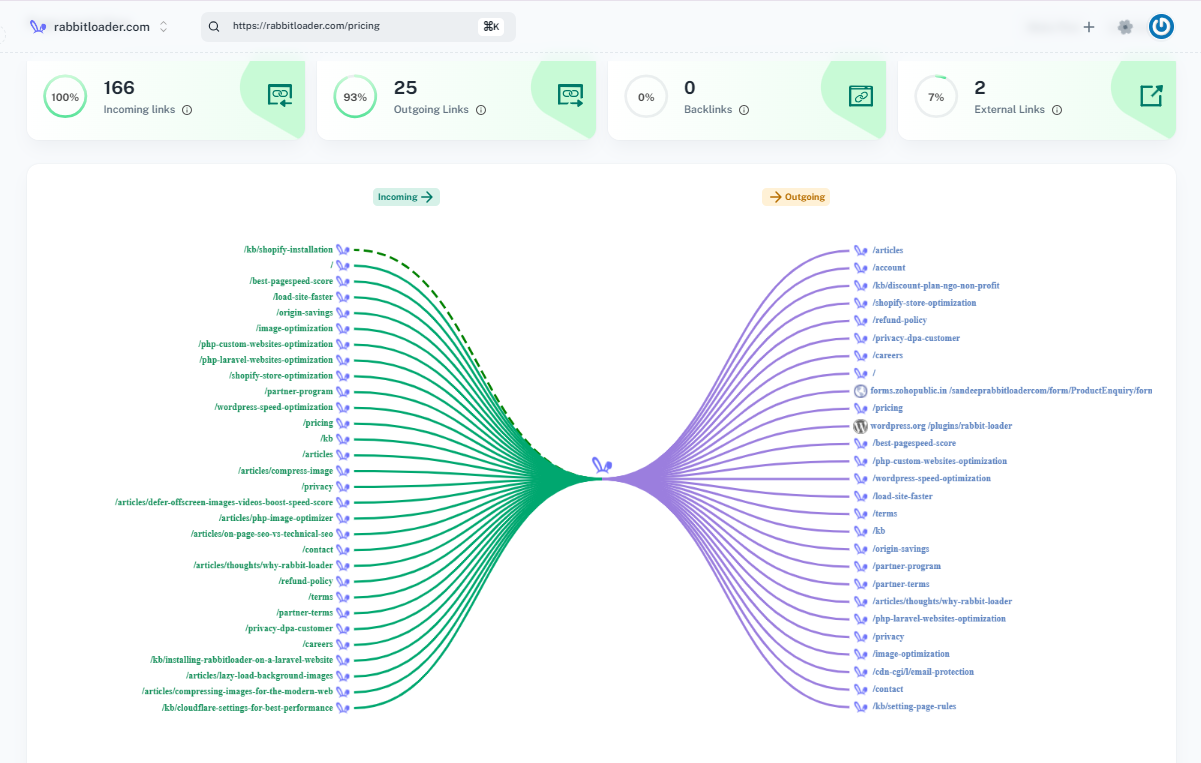The height and width of the screenshot is (763, 1201).
Task: Open the settings gear icon
Action: pyautogui.click(x=1125, y=26)
